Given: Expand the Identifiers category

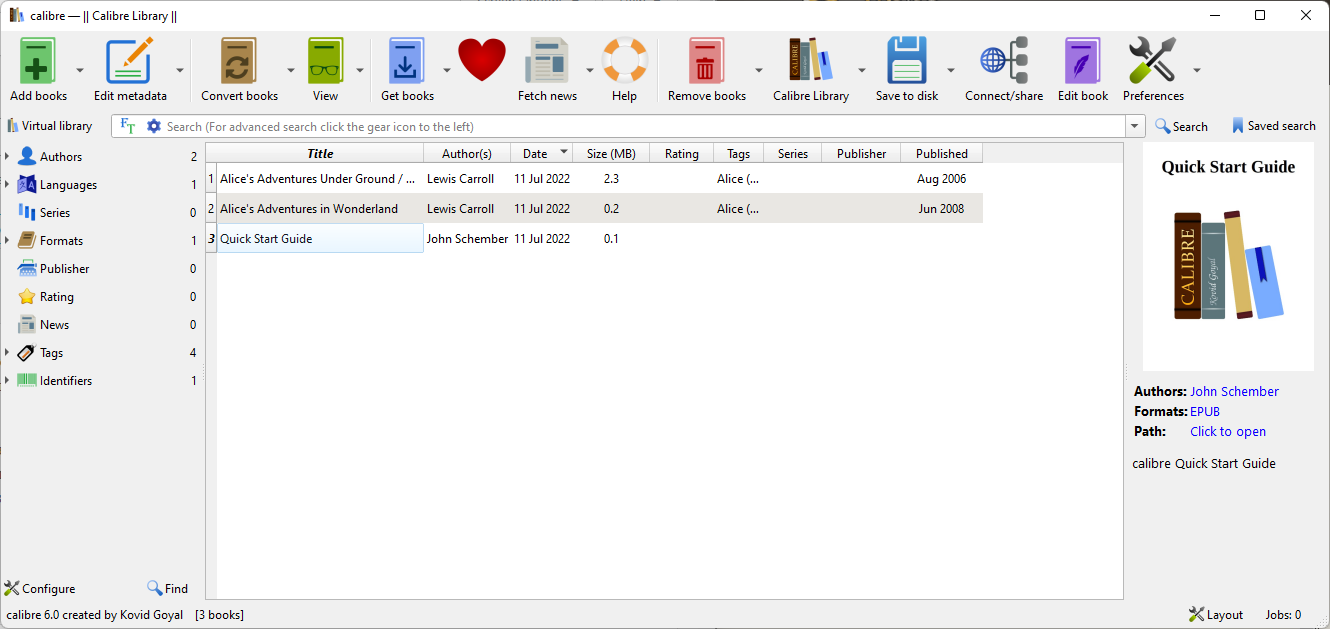Looking at the screenshot, I should tap(7, 381).
